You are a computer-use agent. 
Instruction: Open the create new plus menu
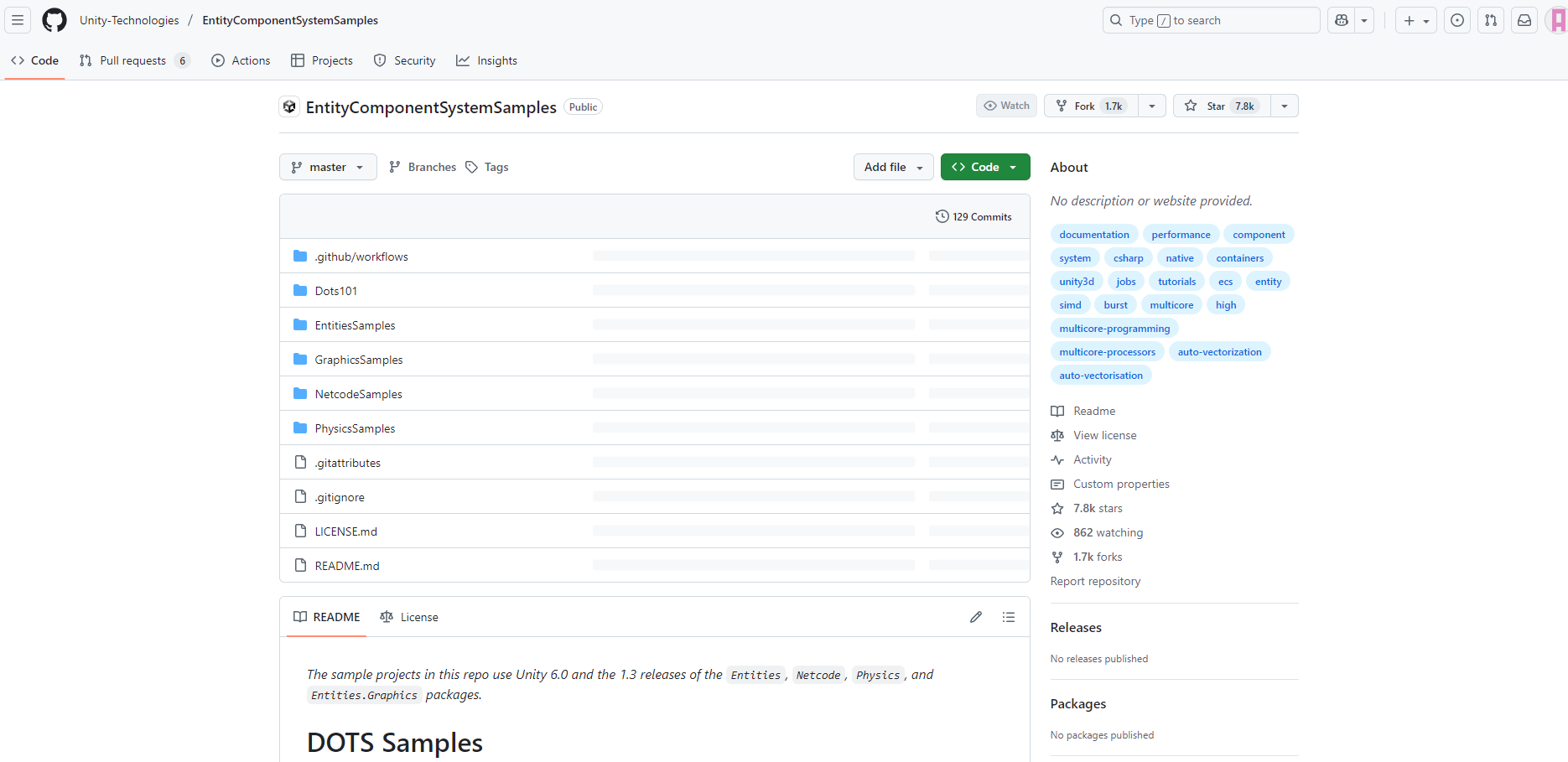click(x=1416, y=20)
